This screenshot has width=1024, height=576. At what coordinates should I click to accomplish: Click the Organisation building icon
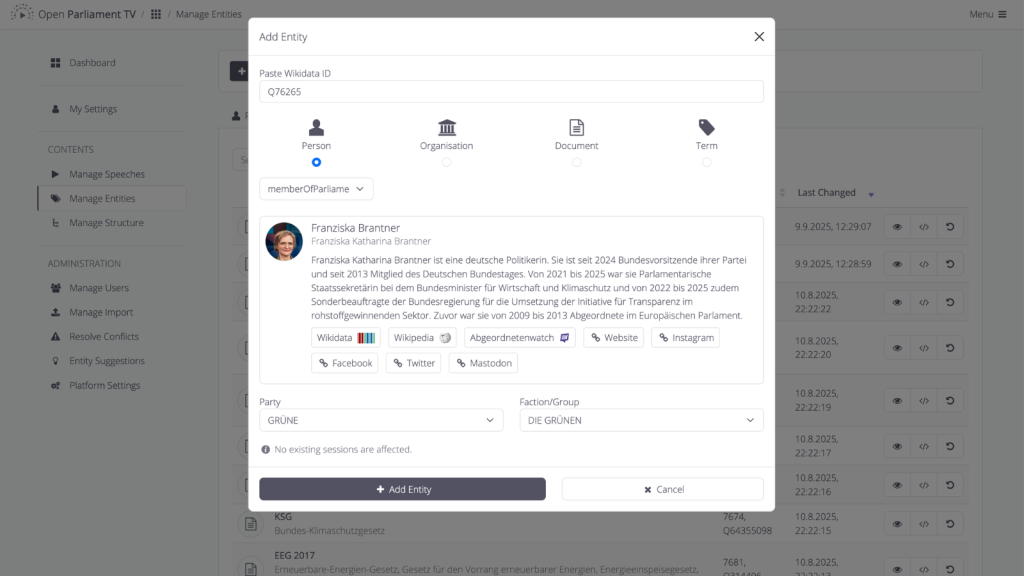[x=447, y=127]
